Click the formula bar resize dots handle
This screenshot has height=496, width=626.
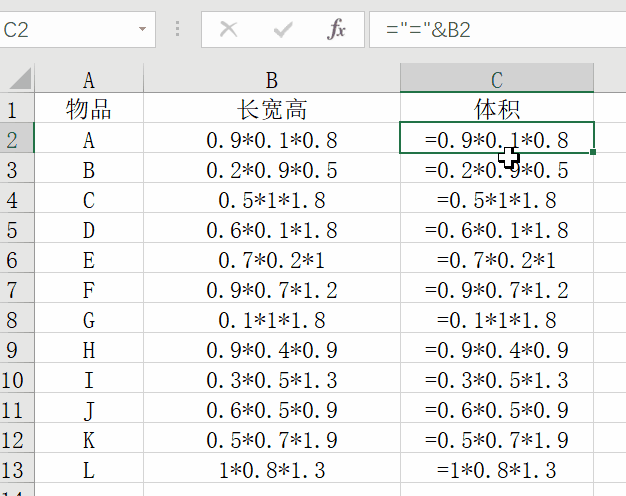click(x=178, y=29)
